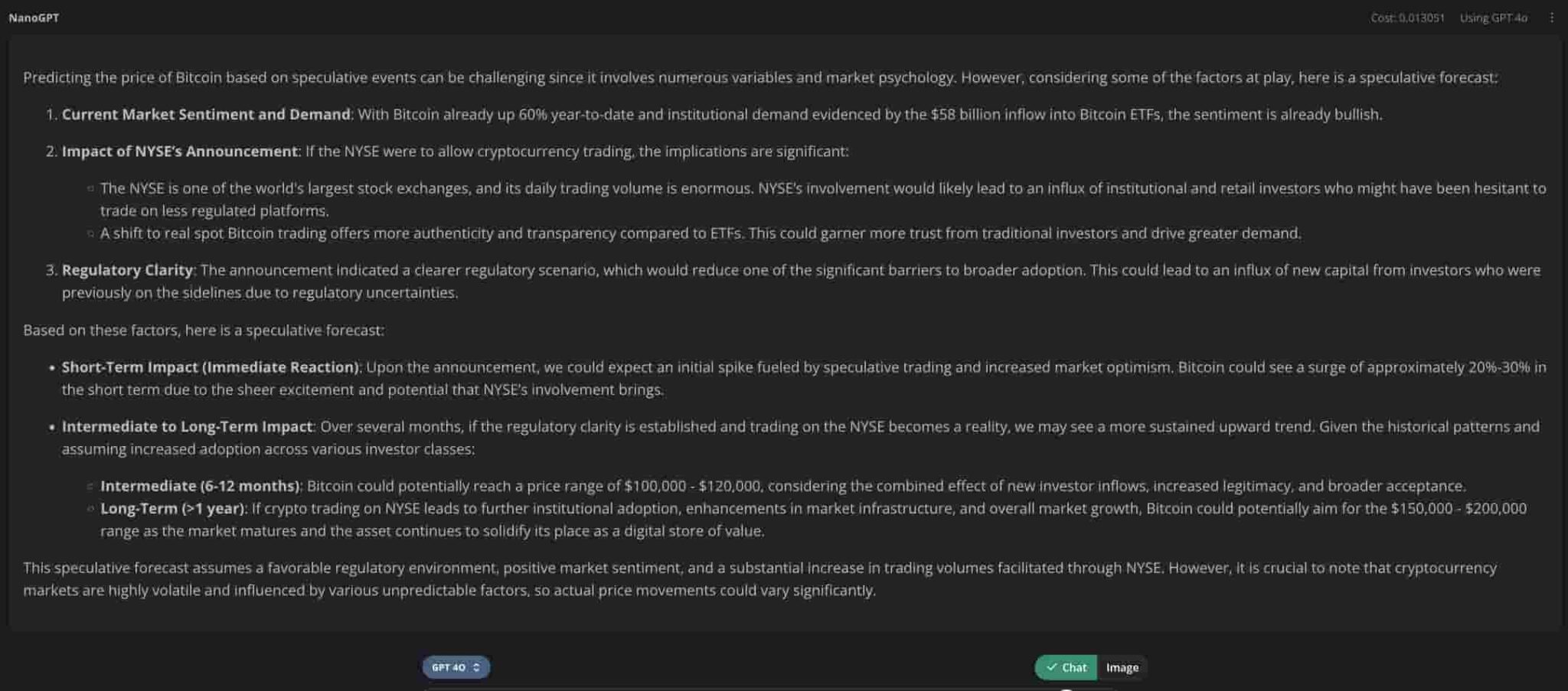Click the 'Using GPT 4o' label
Screen dimensions: 1568x691
pyautogui.click(x=1493, y=18)
